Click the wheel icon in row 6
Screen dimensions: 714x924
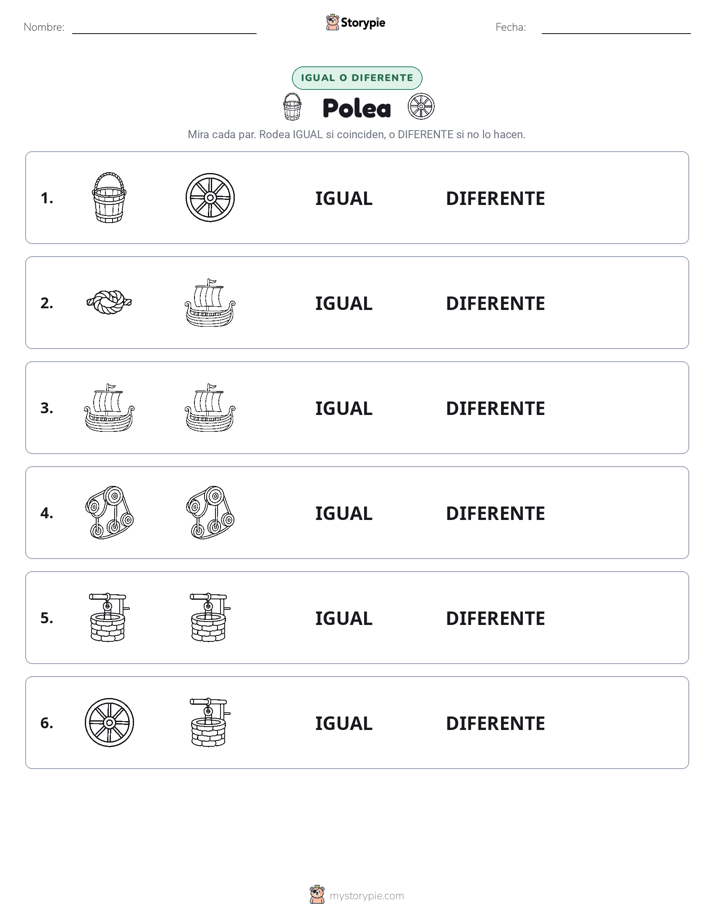coord(110,722)
